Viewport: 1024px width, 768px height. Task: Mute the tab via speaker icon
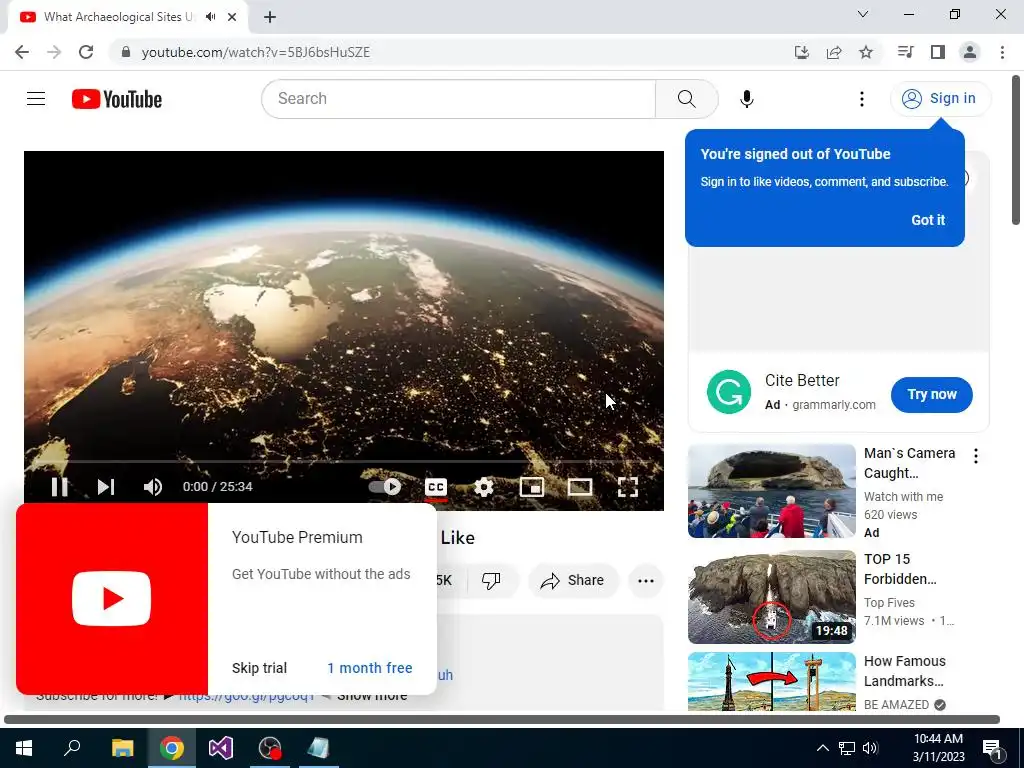[210, 17]
